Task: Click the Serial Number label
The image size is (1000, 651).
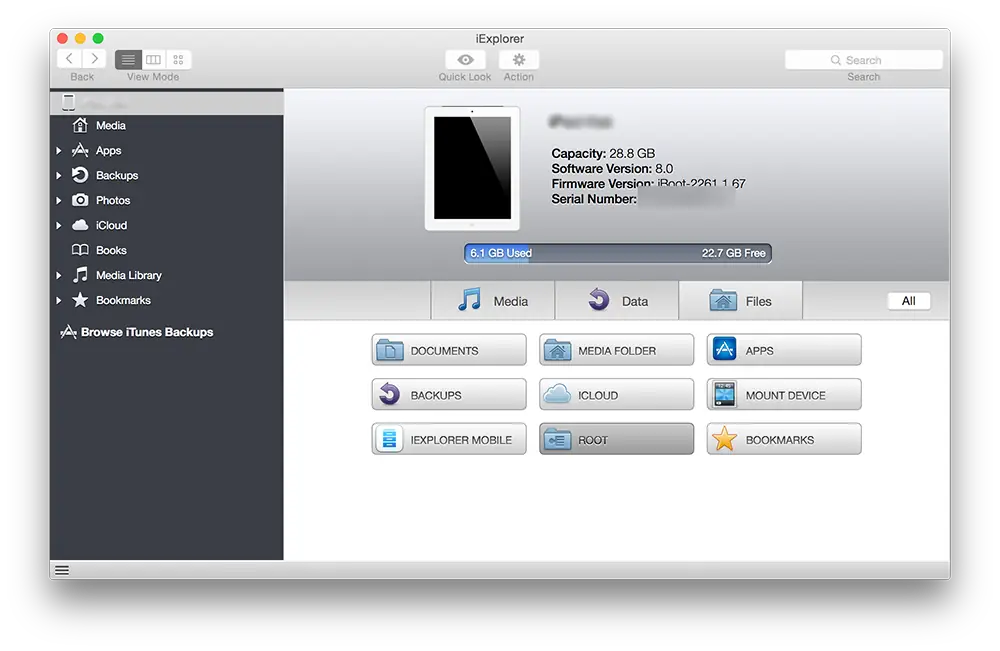Action: click(x=594, y=199)
